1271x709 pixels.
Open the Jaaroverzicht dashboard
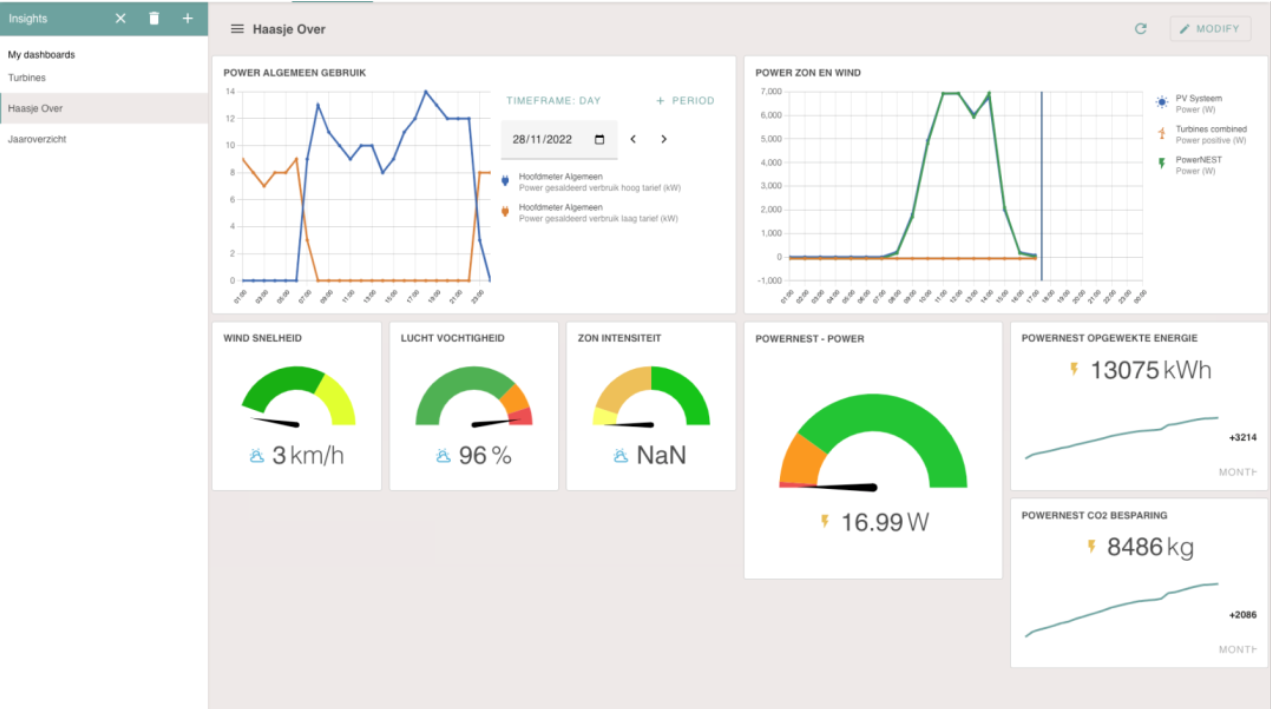(x=37, y=139)
